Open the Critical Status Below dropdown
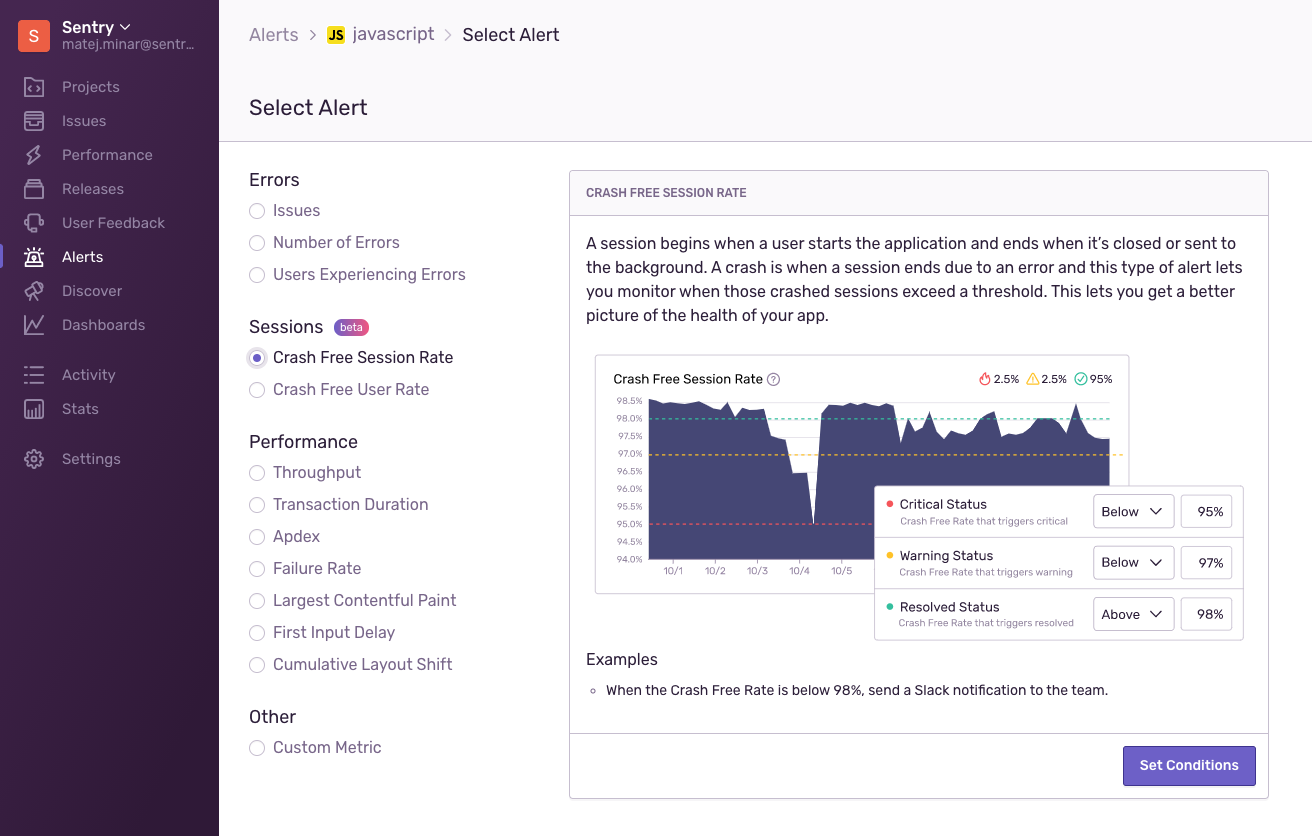This screenshot has width=1312, height=836. (1133, 512)
